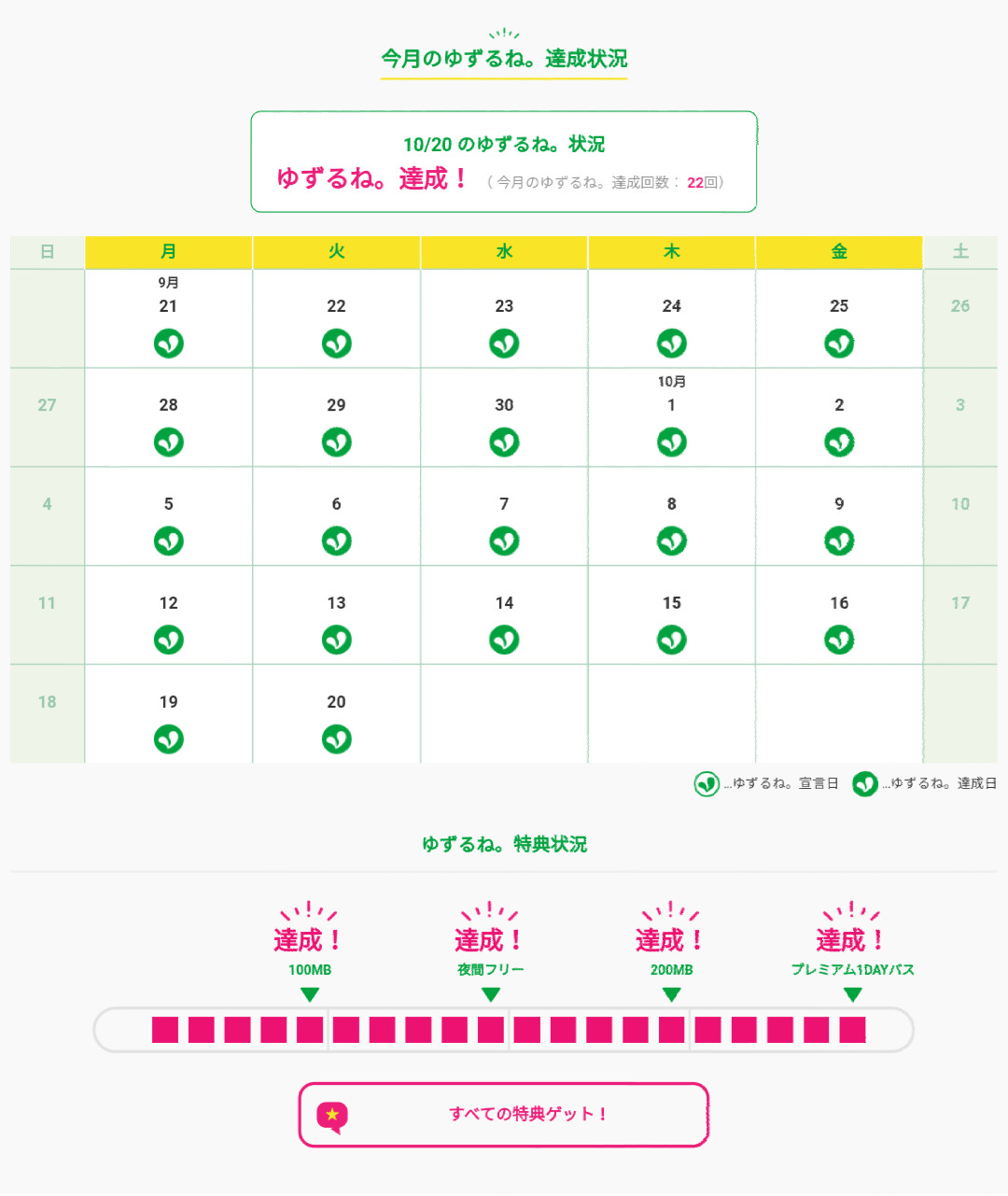This screenshot has height=1196, width=1008.
Task: Click the achievement icon on September 21
Action: [169, 344]
